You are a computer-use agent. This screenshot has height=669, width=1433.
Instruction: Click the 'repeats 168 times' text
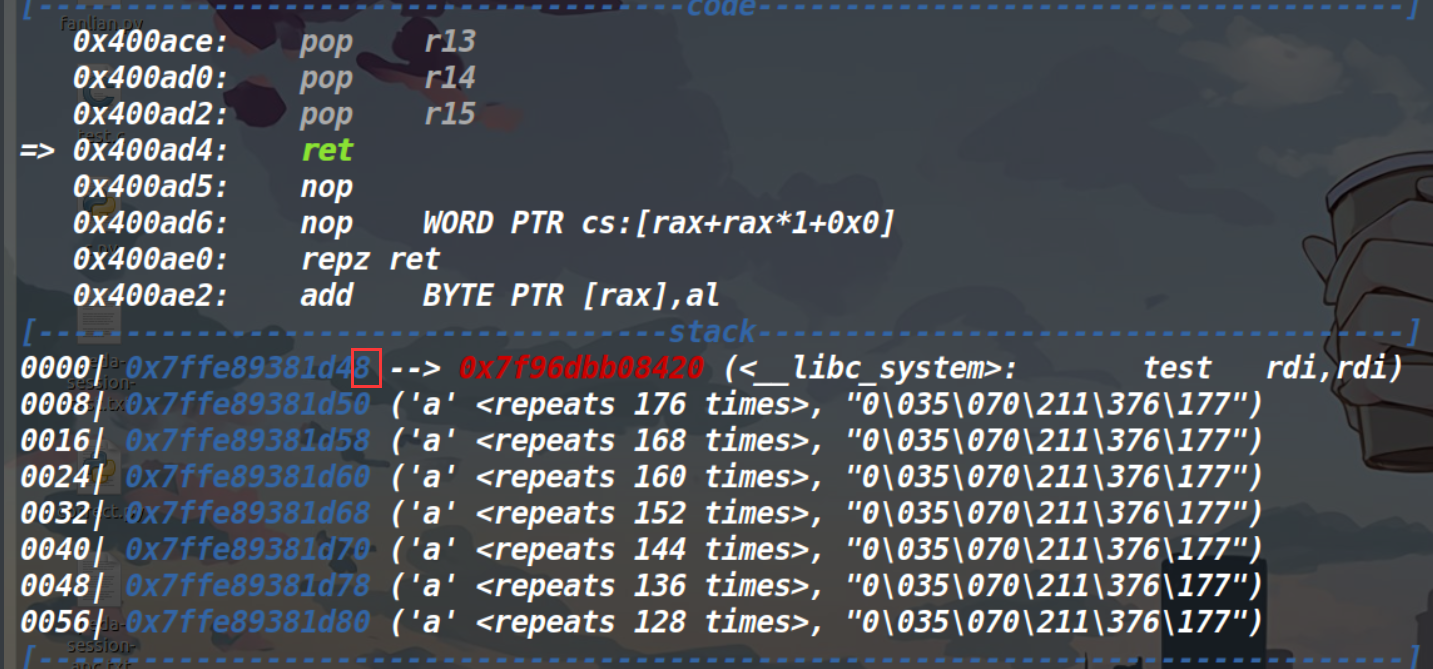pyautogui.click(x=650, y=441)
